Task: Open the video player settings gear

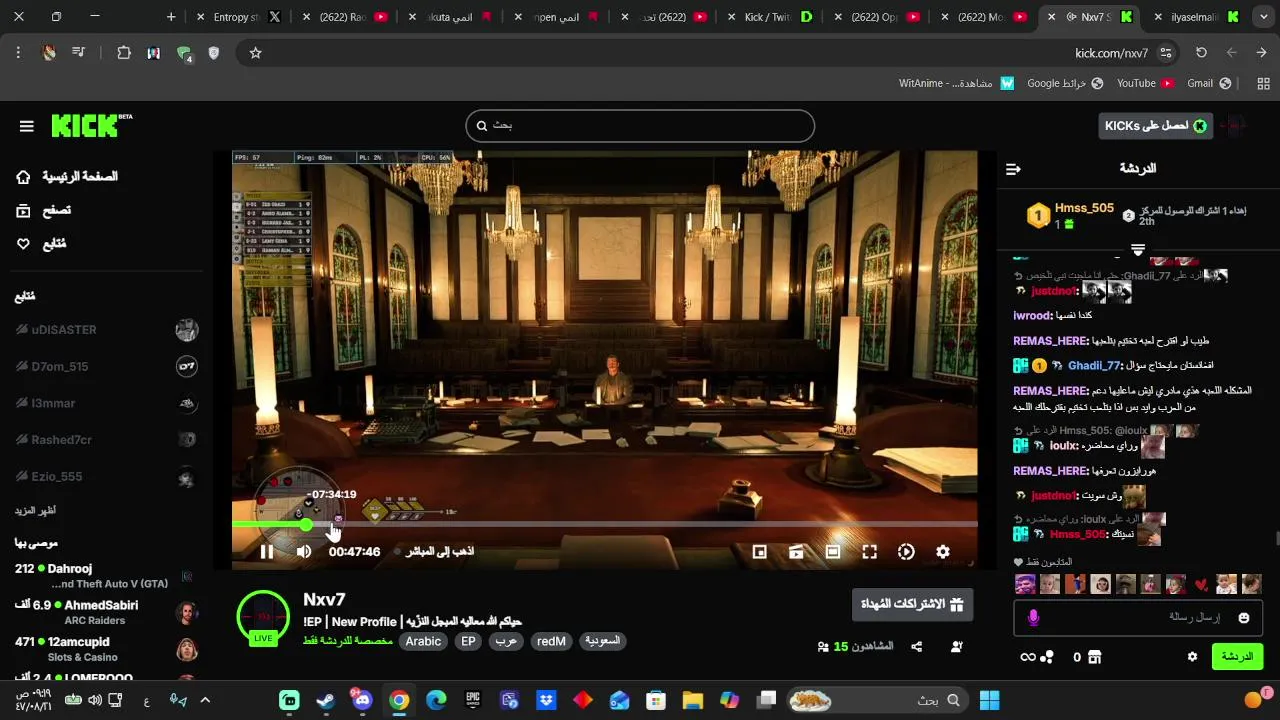Action: 942,552
